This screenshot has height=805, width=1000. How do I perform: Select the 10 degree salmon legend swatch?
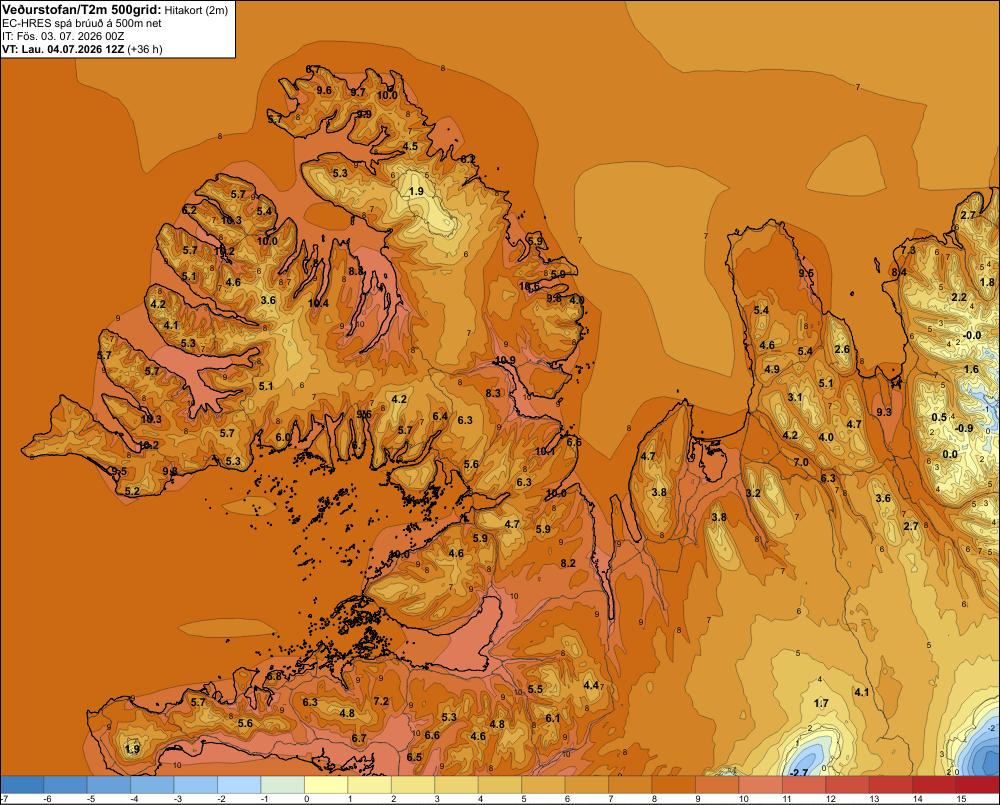[760, 785]
